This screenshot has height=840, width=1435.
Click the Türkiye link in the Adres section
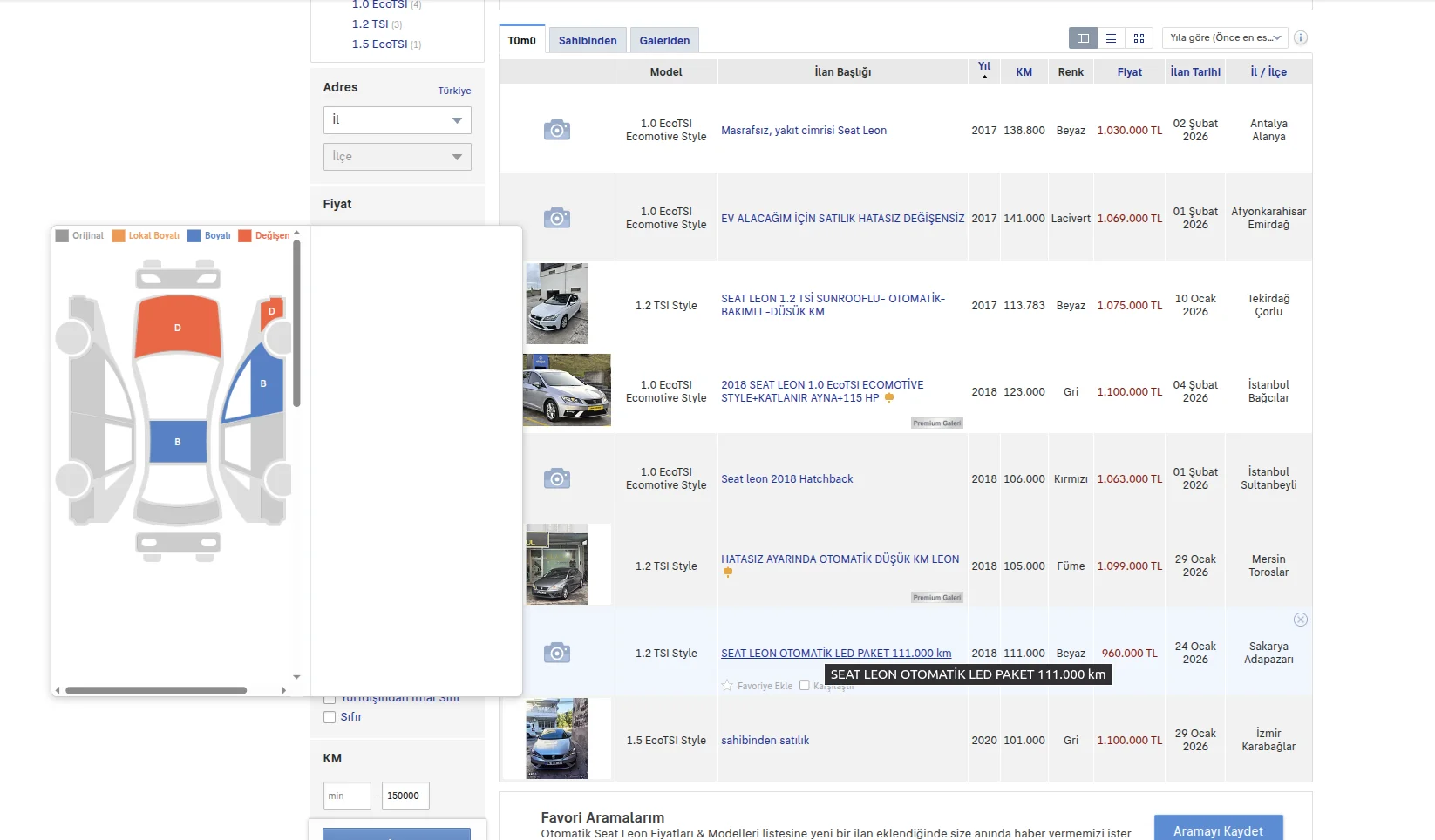[454, 91]
